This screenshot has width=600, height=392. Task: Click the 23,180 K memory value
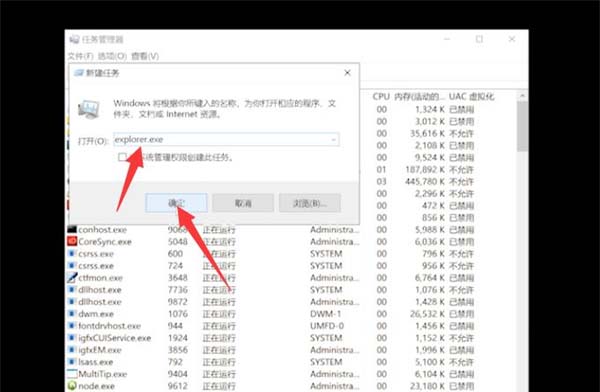click(x=427, y=386)
